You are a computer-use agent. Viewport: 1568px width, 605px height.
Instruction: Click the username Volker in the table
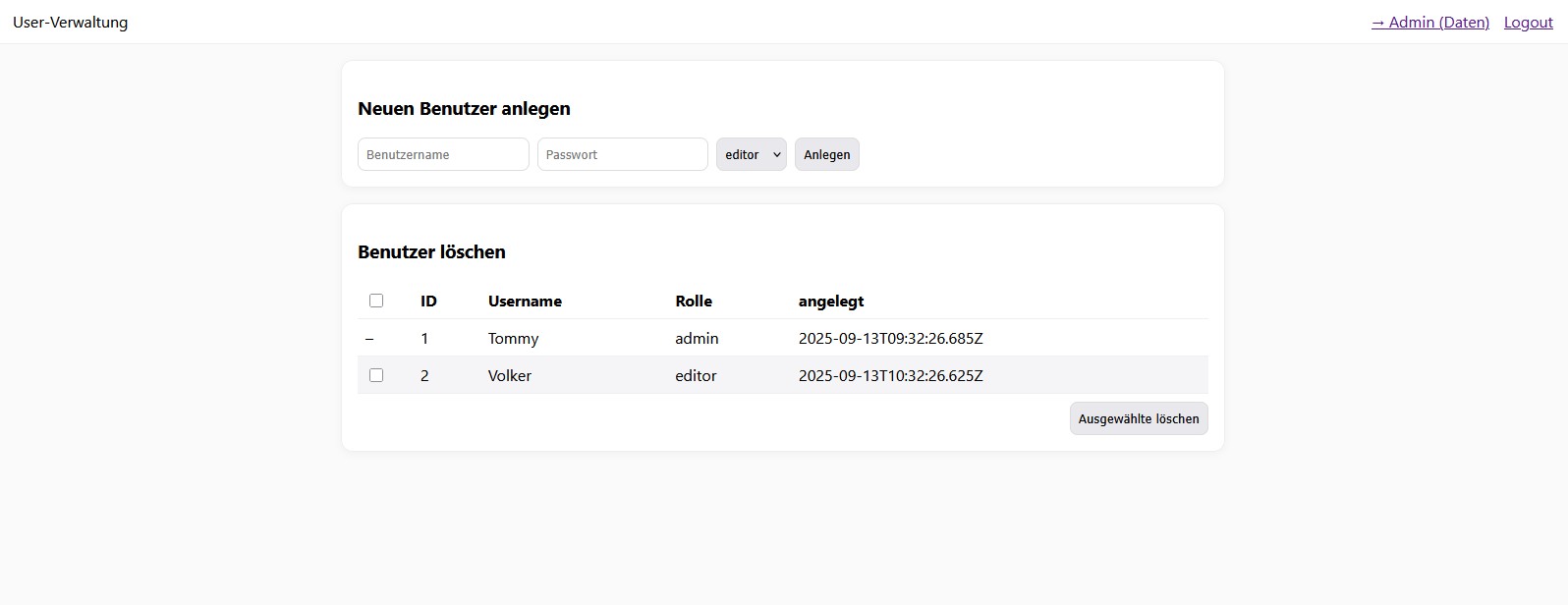click(x=509, y=376)
